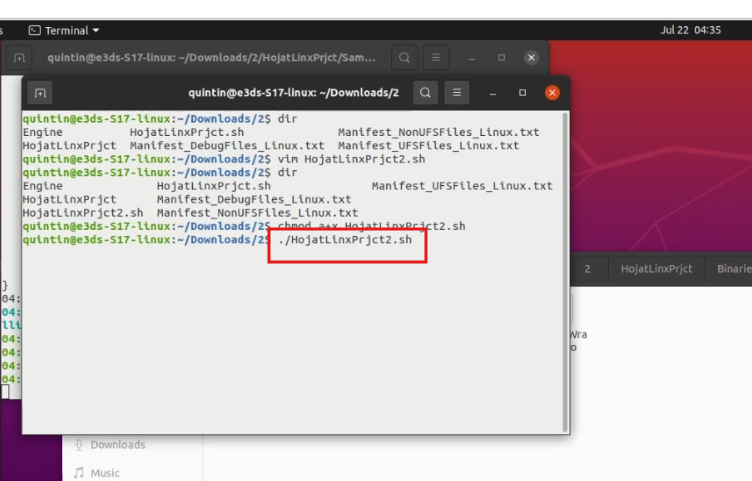Select Binaries segment in Files path bar
This screenshot has width=752, height=481.
[732, 269]
